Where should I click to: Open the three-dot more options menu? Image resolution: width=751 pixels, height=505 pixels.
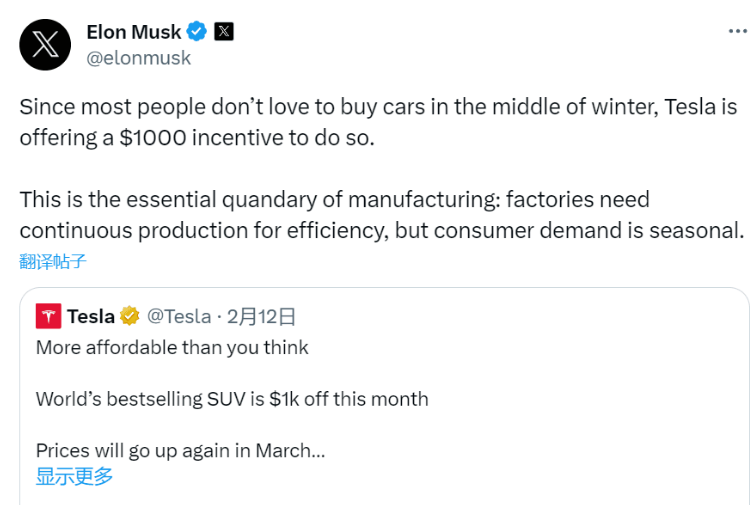(737, 32)
